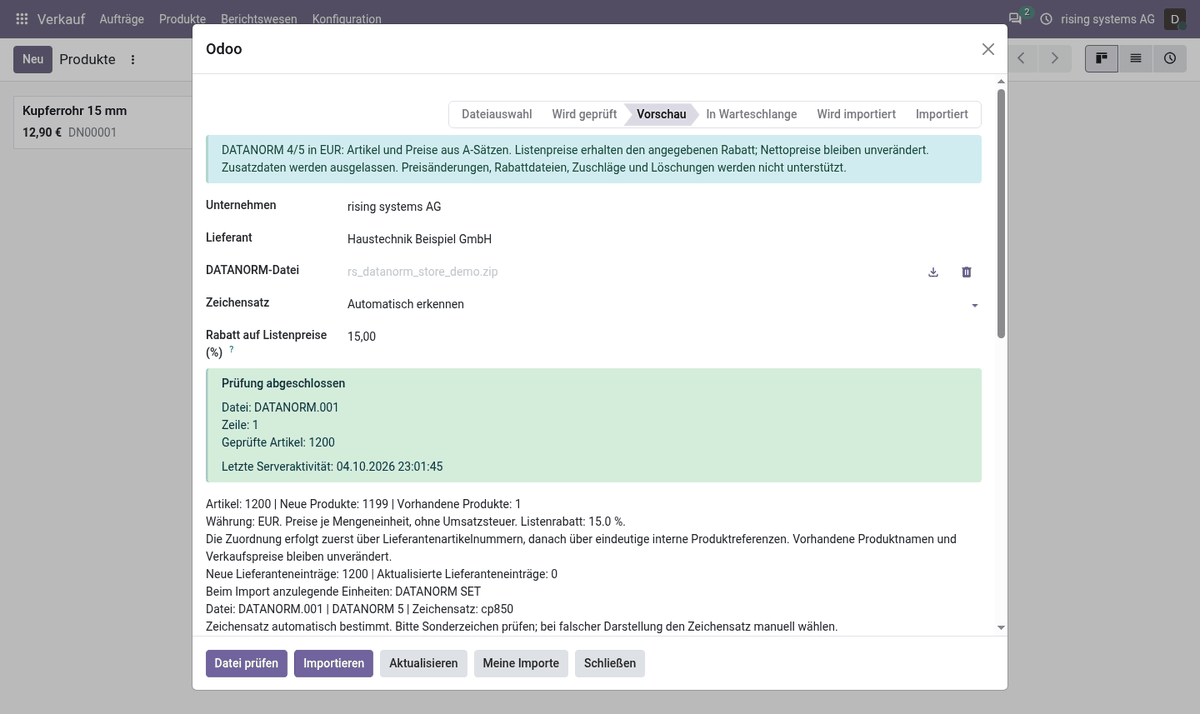The height and width of the screenshot is (714, 1200).
Task: Open the Produkte menu in navbar
Action: (182, 19)
